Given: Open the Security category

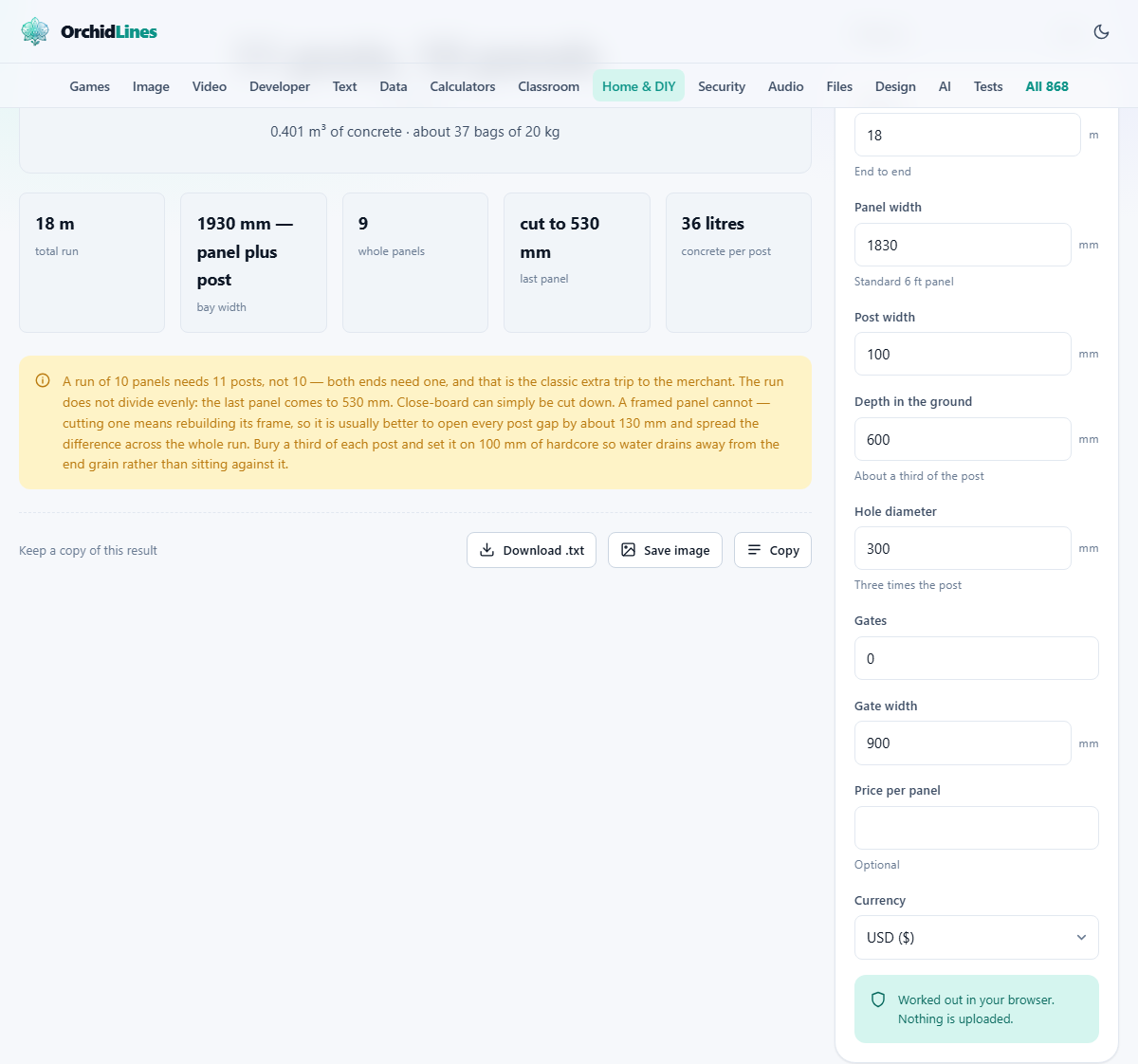Looking at the screenshot, I should pos(722,86).
